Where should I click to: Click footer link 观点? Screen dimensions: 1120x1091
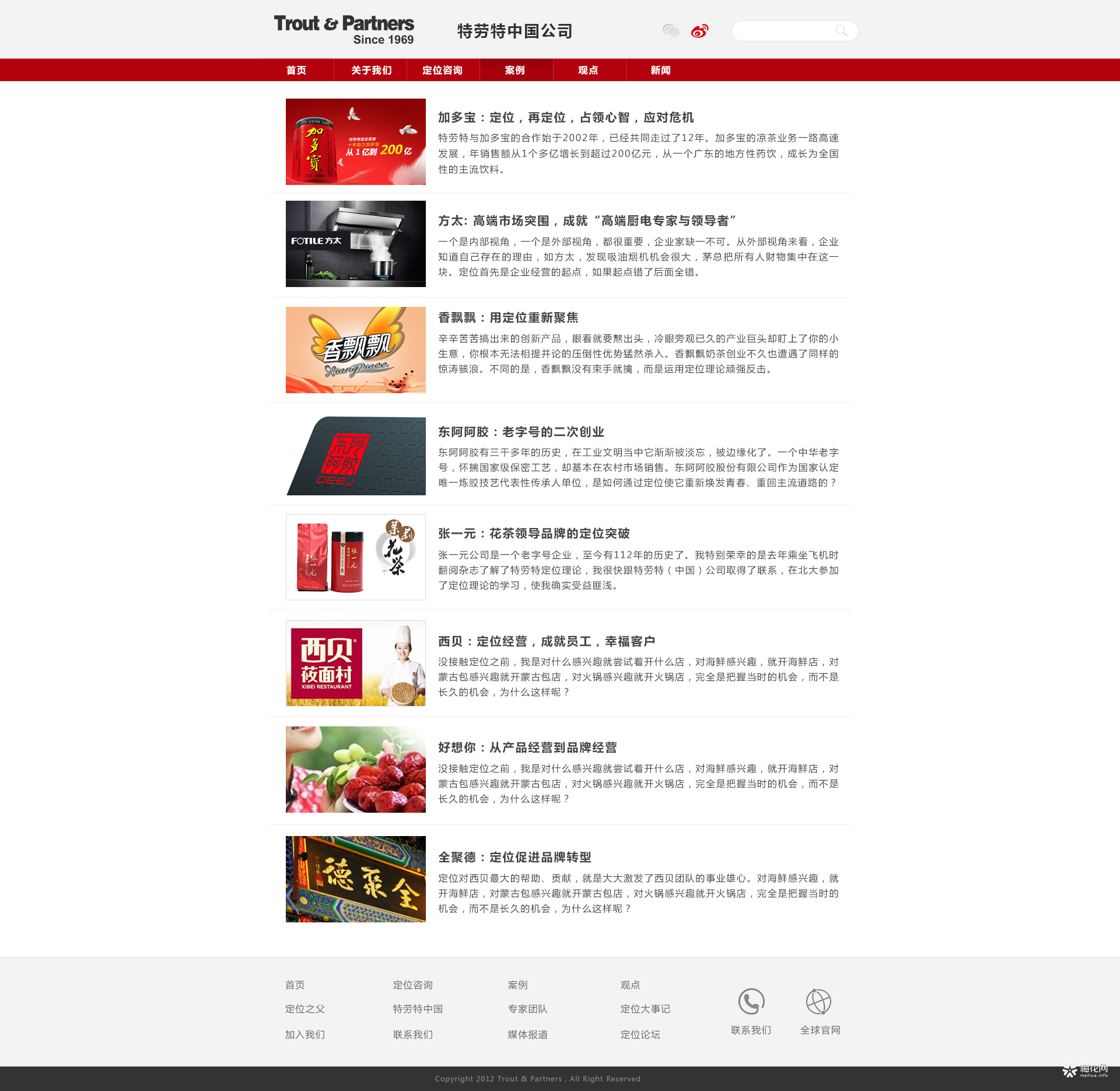coord(630,985)
